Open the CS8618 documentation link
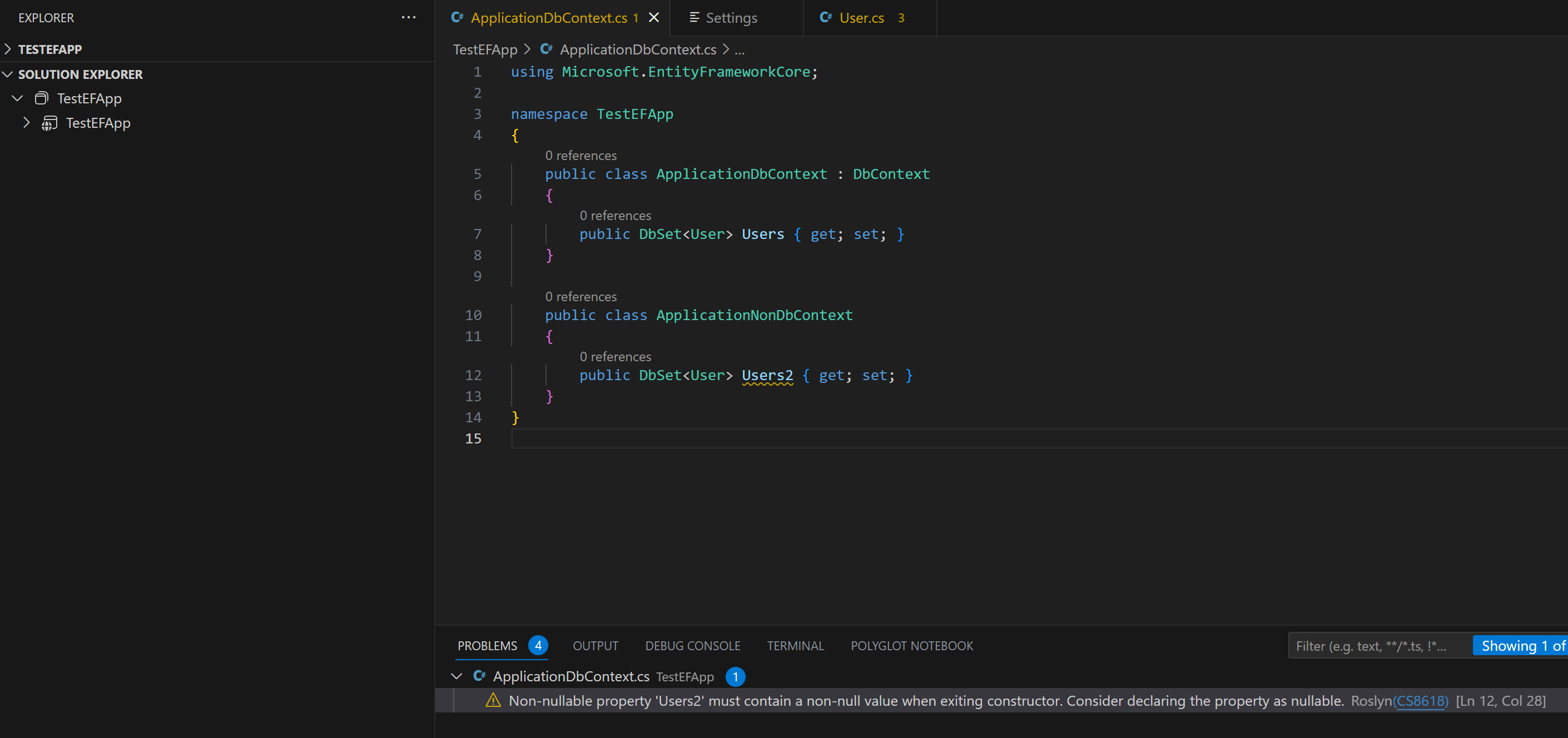Viewport: 1568px width, 738px height. (x=1422, y=700)
